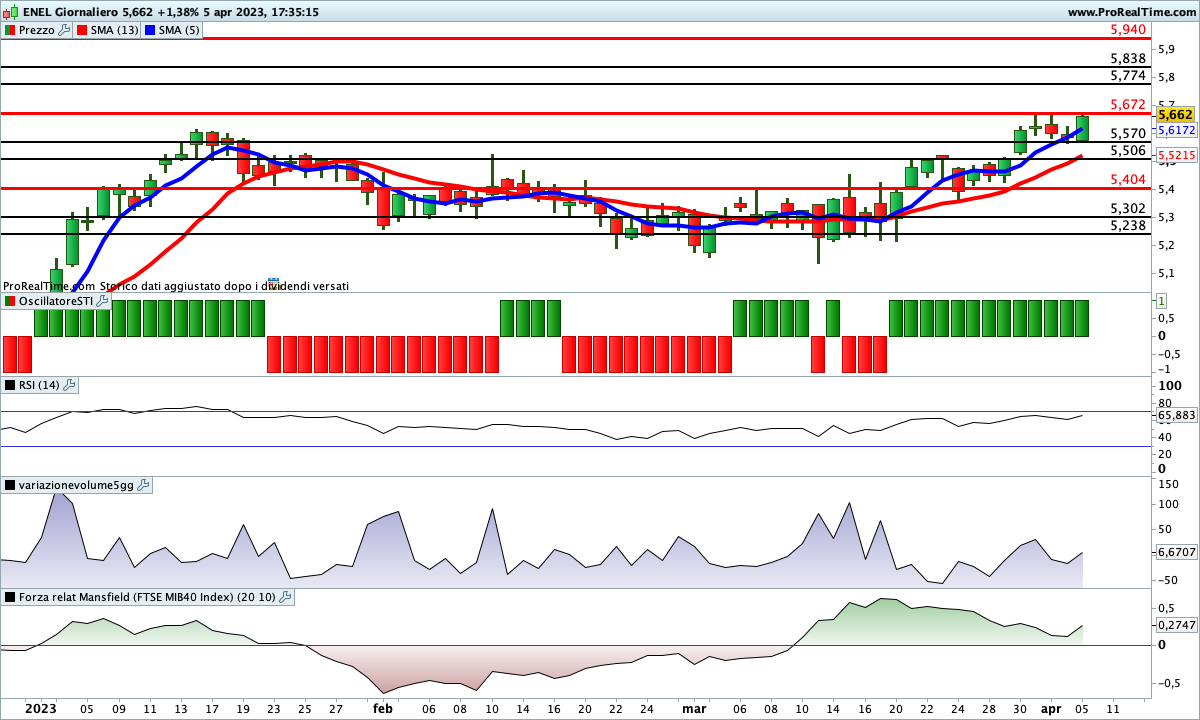
Task: Select the RSI (14) panel label
Action: coord(40,385)
